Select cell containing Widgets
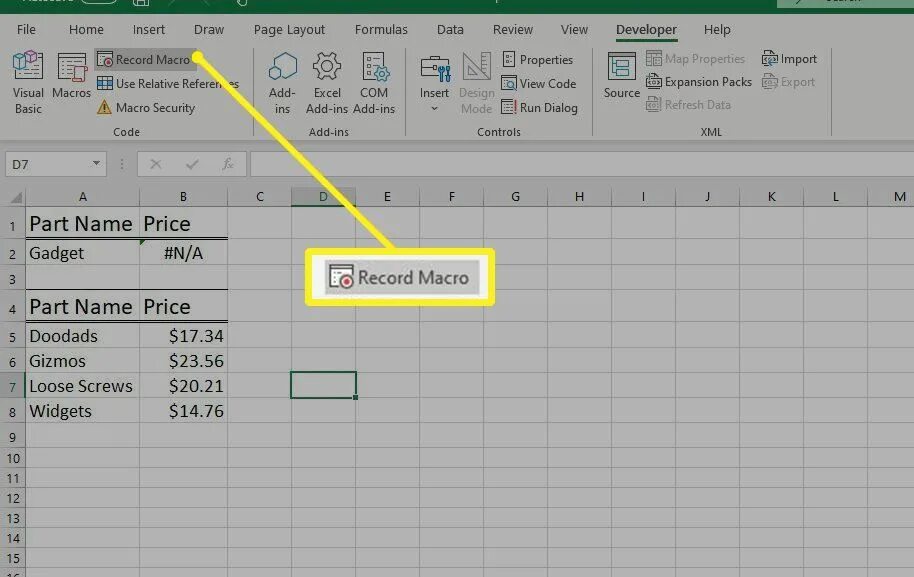 coord(83,411)
